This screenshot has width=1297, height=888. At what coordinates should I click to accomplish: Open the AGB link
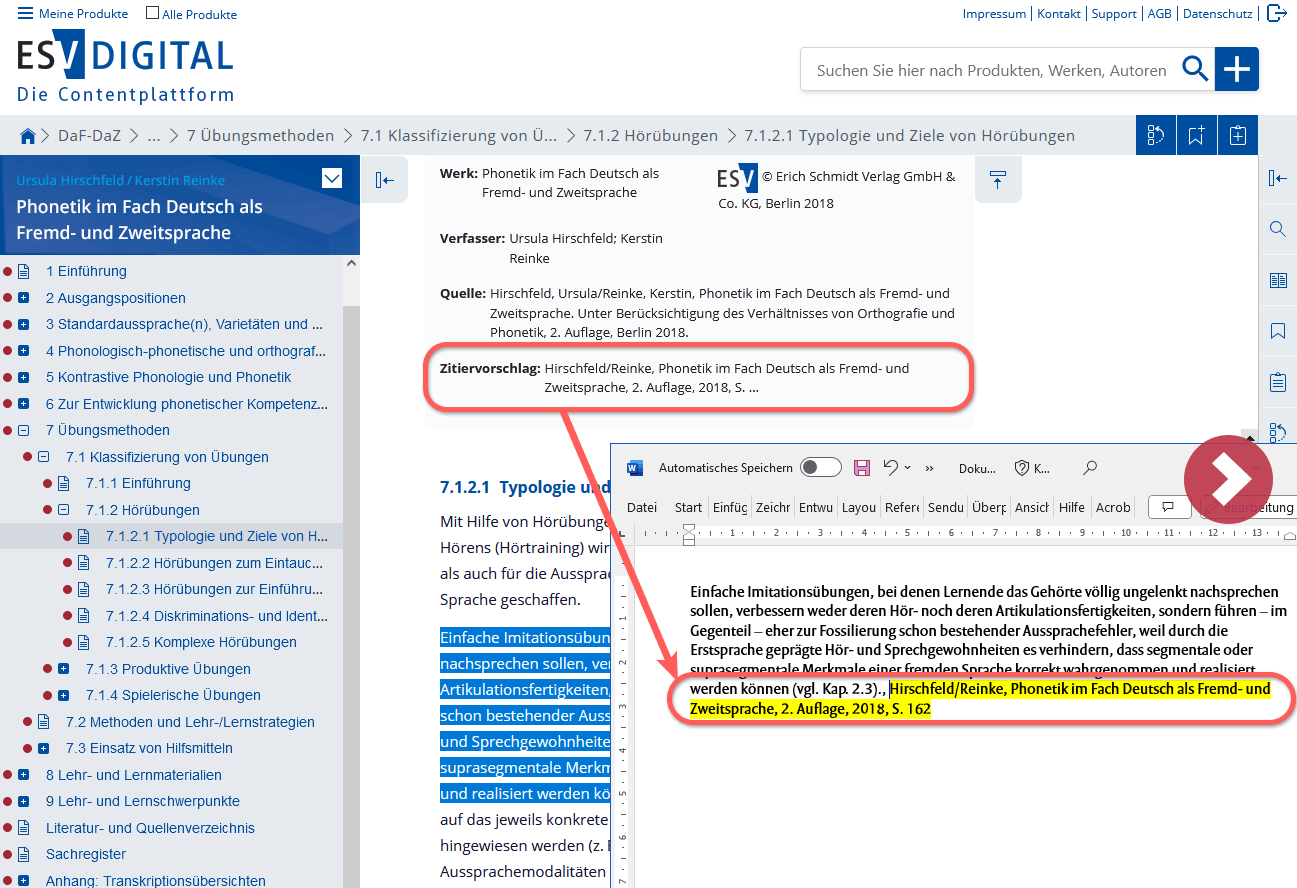1160,14
